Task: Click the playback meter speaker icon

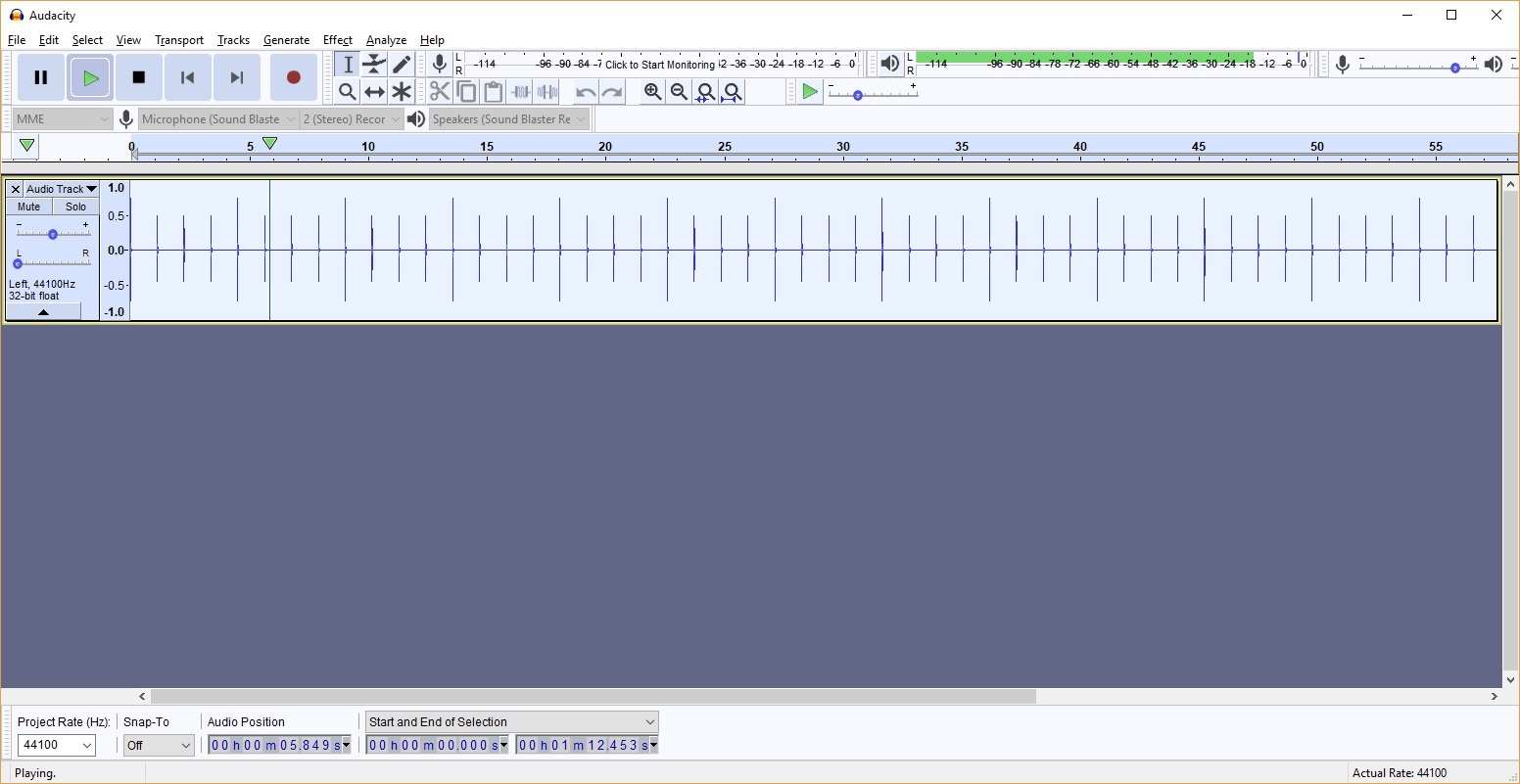Action: 889,65
